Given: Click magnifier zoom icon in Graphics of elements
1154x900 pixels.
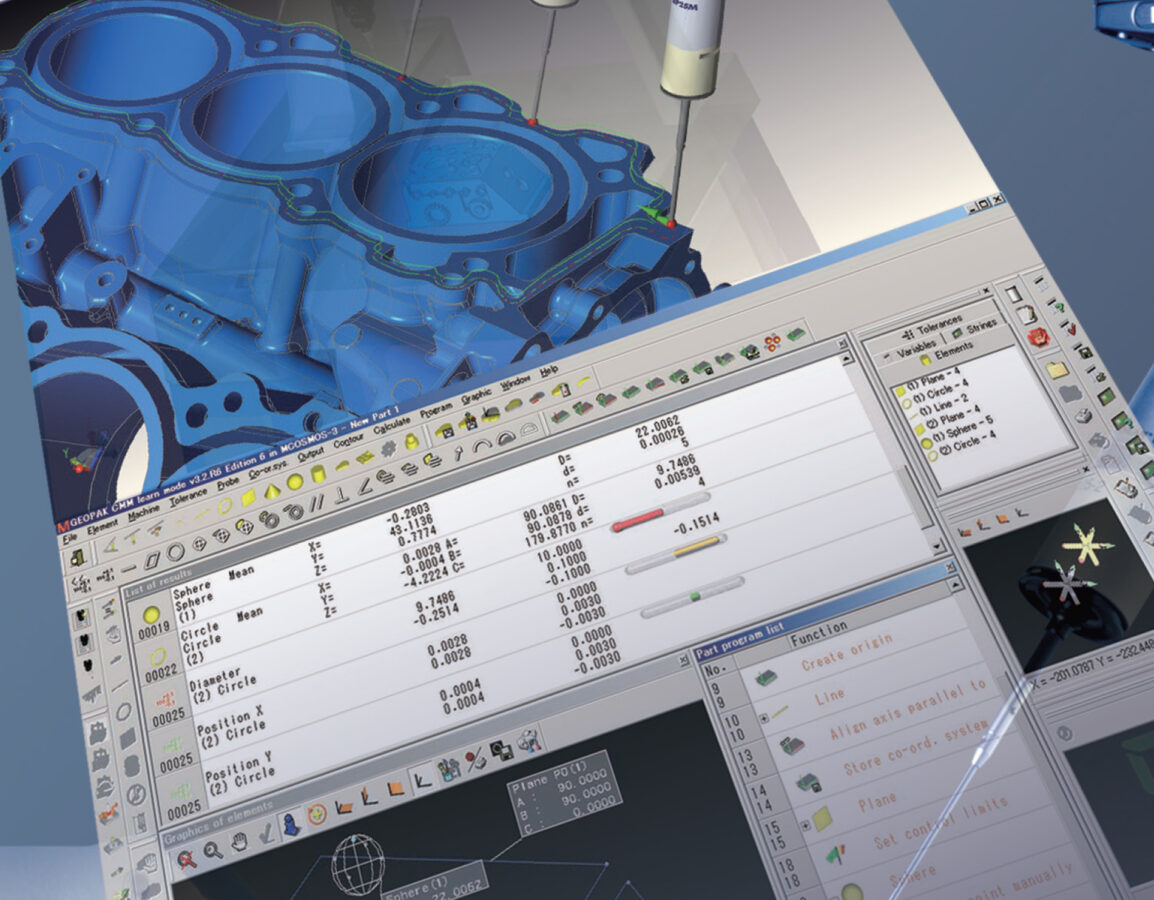Looking at the screenshot, I should click(213, 850).
